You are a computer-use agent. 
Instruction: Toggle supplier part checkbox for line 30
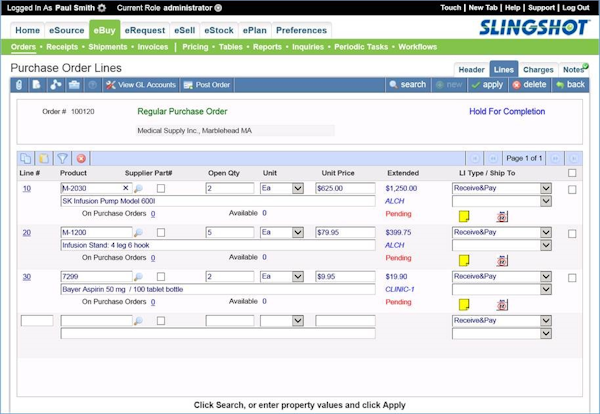(161, 276)
